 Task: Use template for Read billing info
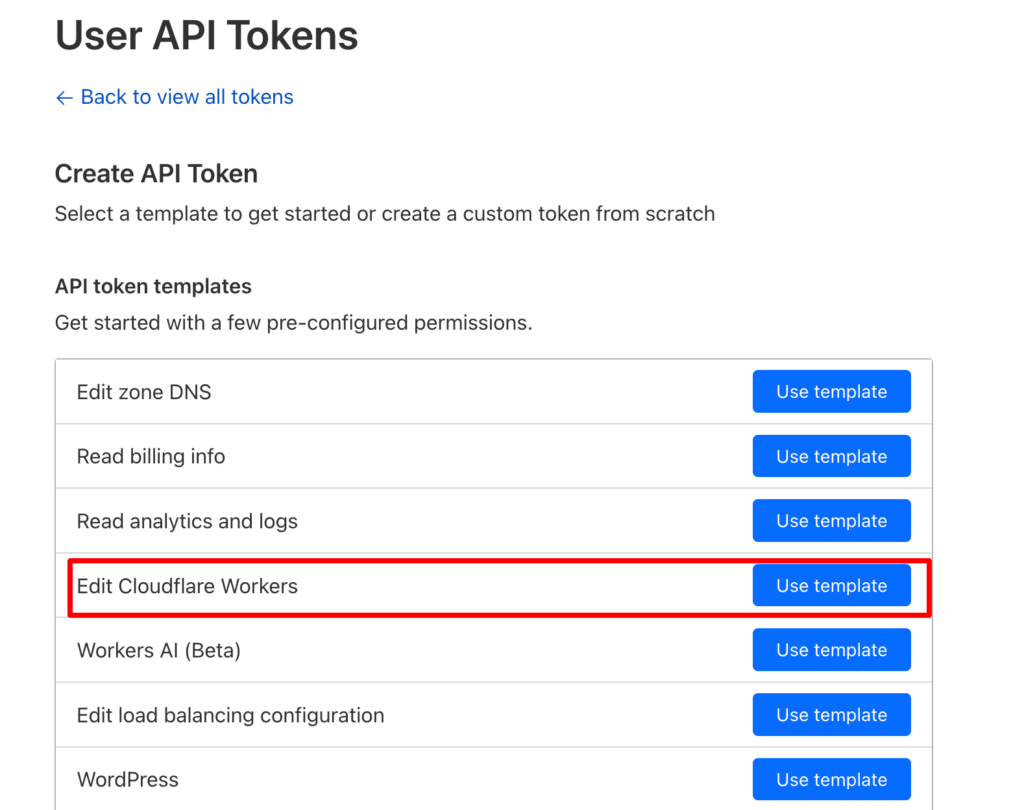831,456
